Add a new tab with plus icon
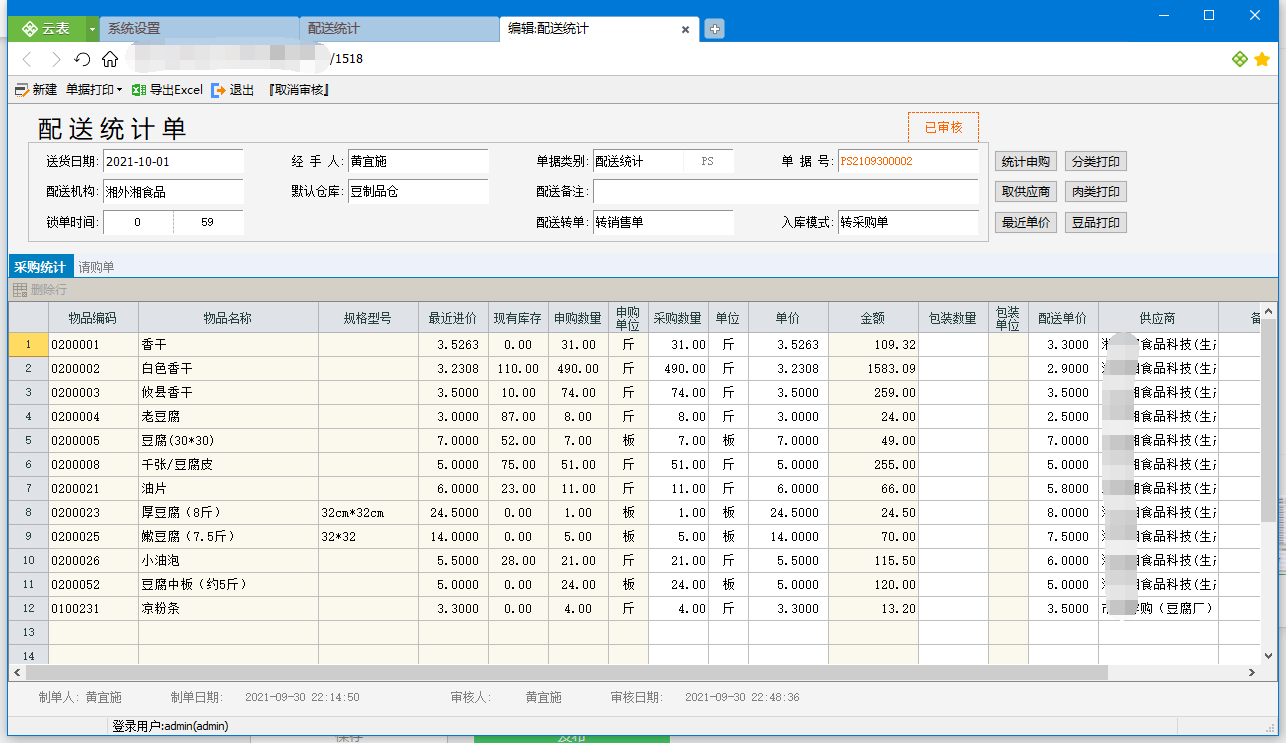 pos(714,29)
